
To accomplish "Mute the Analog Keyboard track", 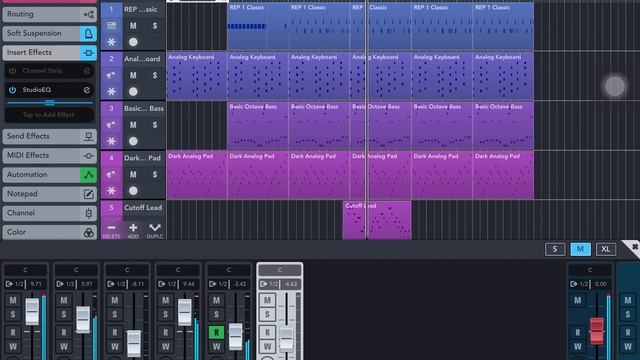I will click(133, 75).
